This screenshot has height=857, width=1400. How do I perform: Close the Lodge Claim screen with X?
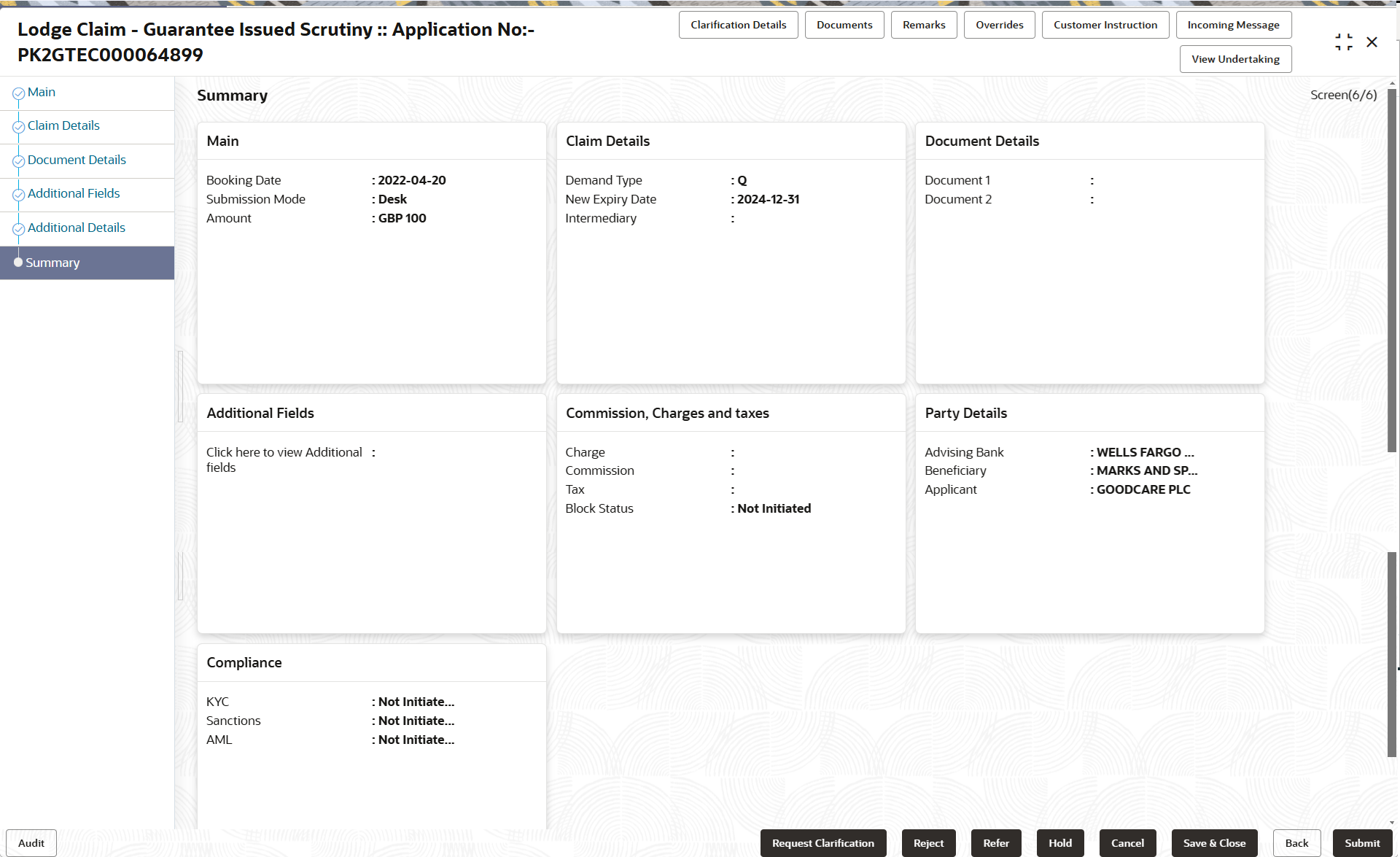(x=1372, y=42)
